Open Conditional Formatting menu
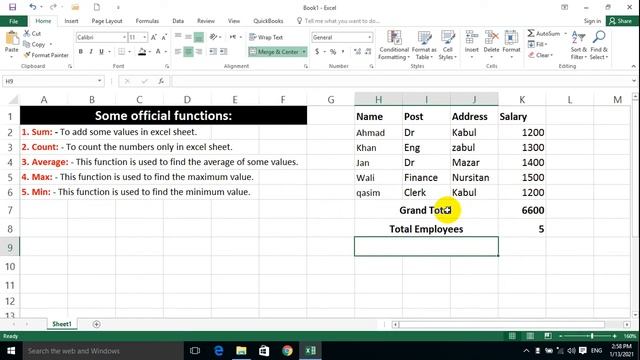This screenshot has height=360, width=640. 393,45
